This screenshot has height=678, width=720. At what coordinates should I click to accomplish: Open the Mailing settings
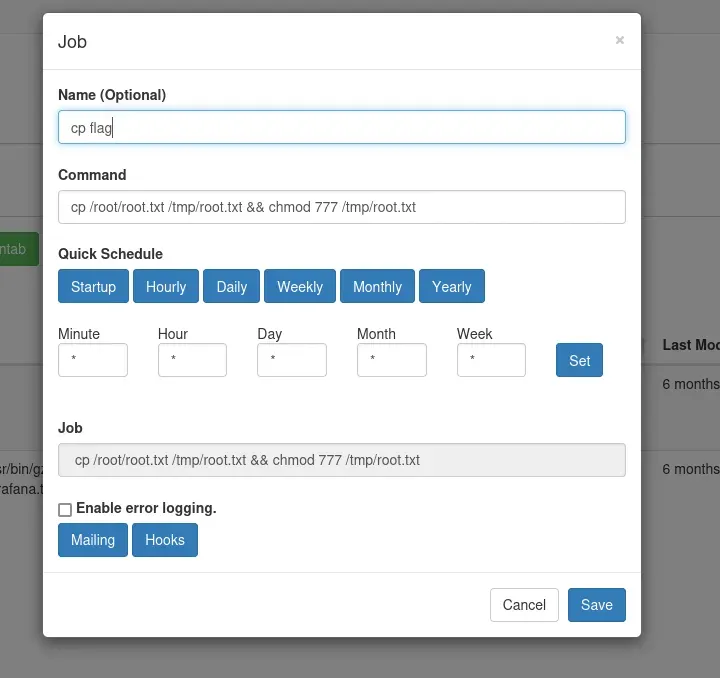(93, 540)
